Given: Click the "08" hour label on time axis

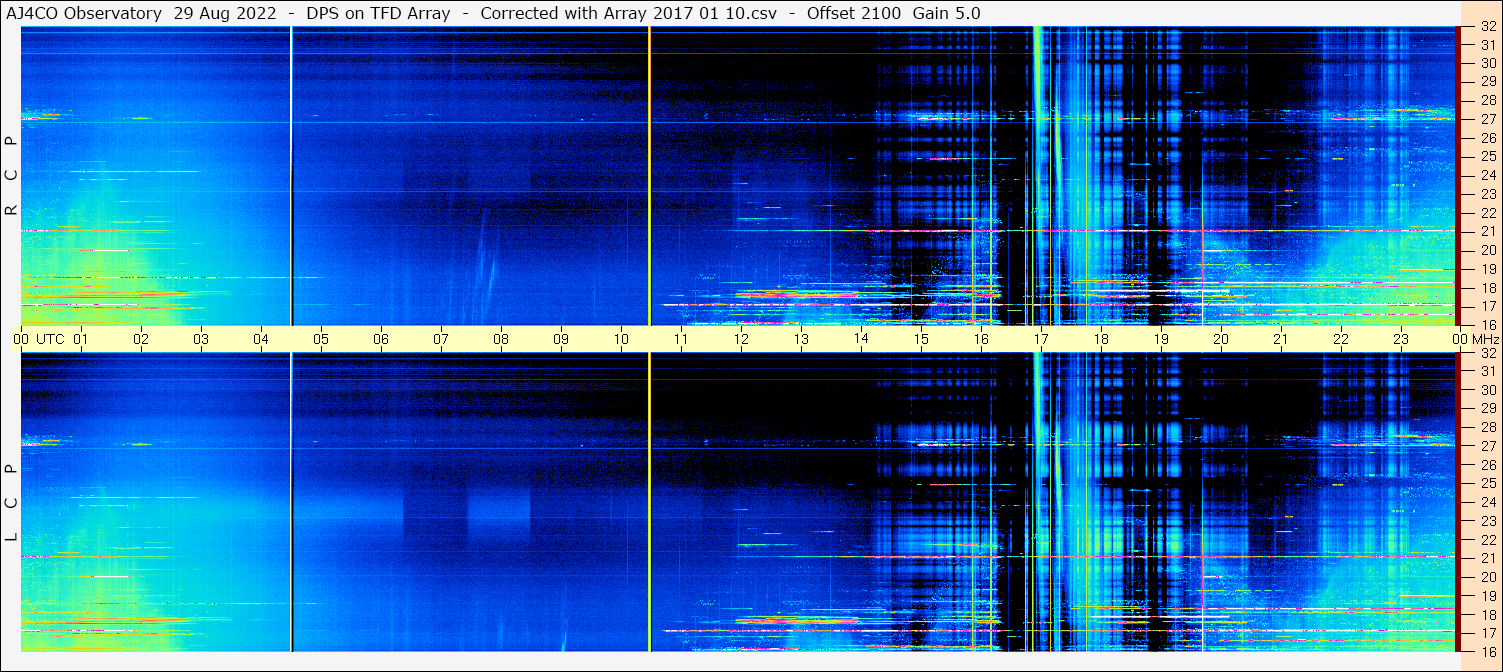Looking at the screenshot, I should (501, 339).
